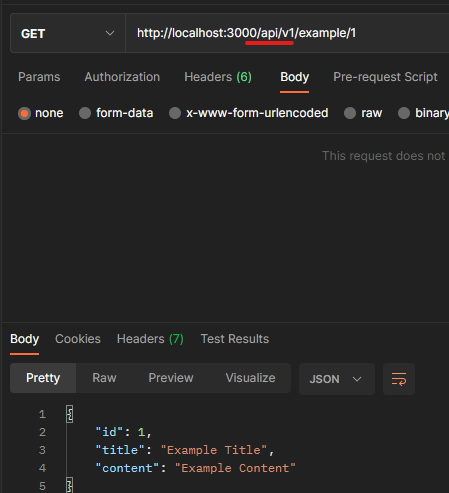Screen dimensions: 449x493
Task: Open the GET method dropdown
Action: [68, 33]
